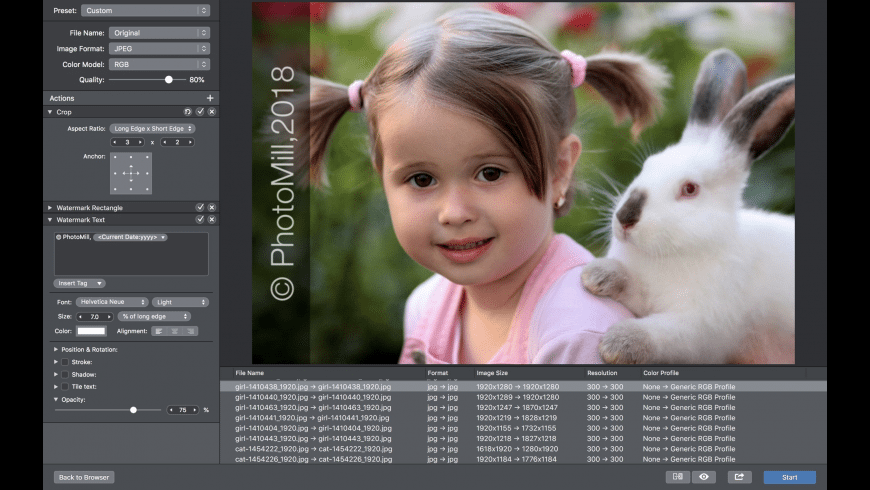The height and width of the screenshot is (490, 870).
Task: Click the eye preview icon
Action: [x=704, y=477]
